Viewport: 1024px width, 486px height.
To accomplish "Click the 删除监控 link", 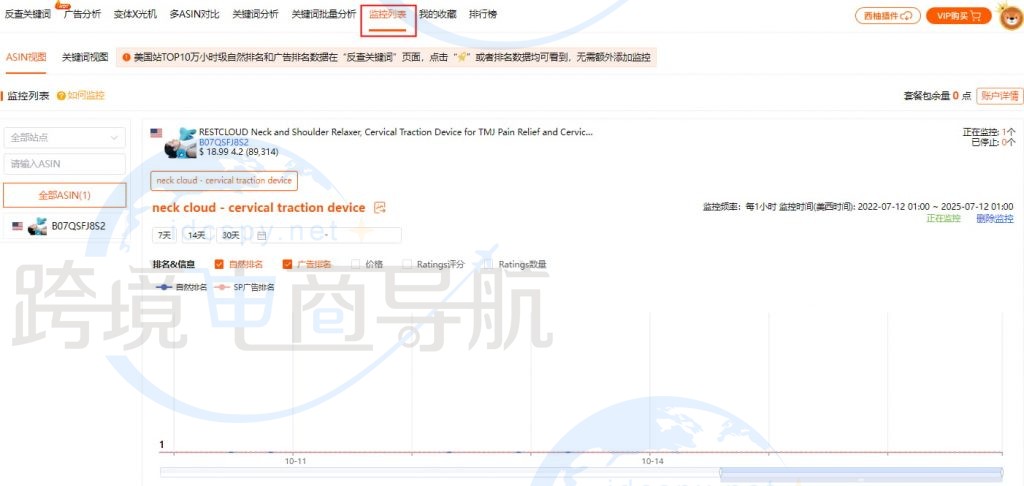I will click(x=994, y=218).
